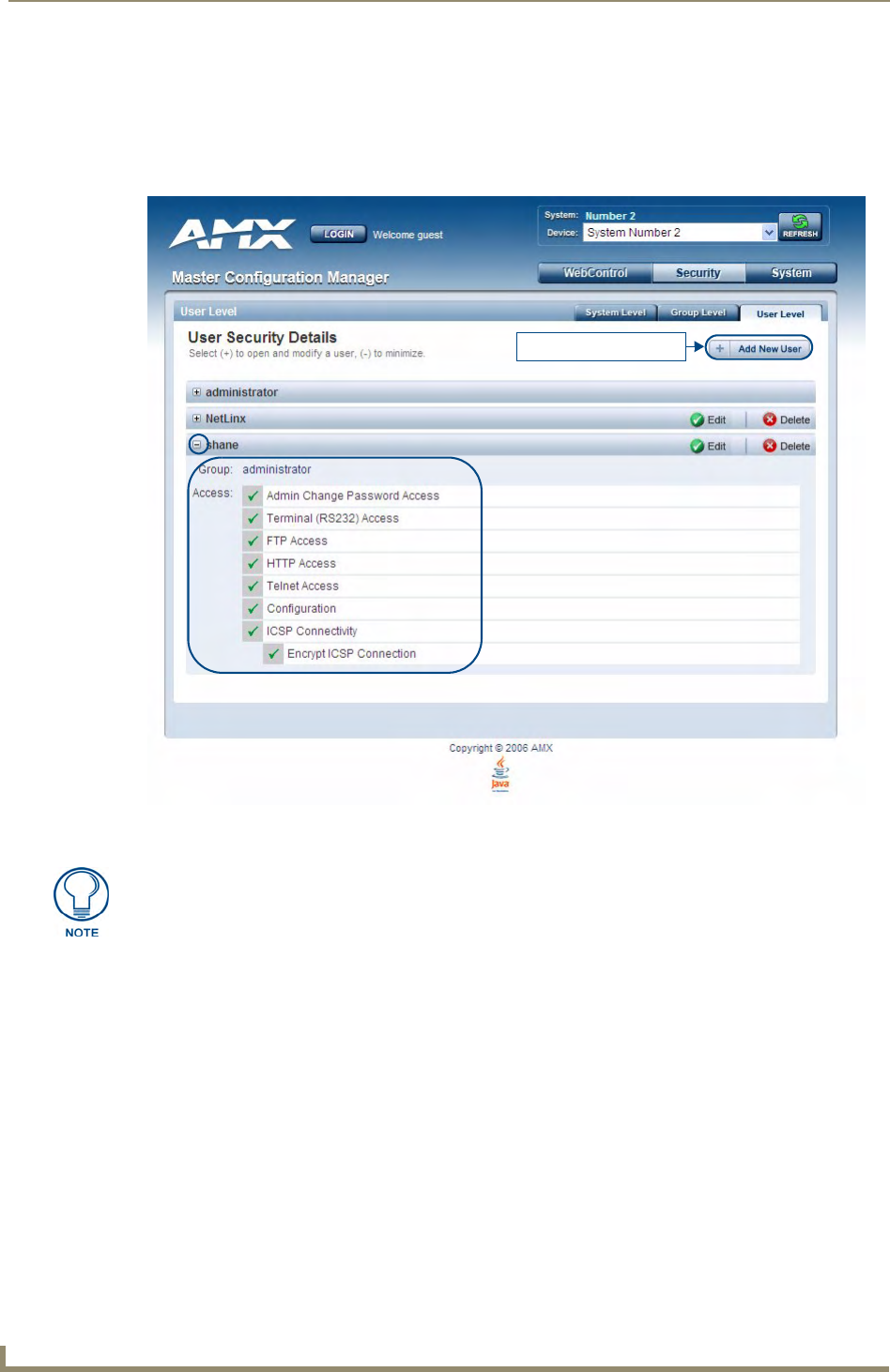Toggle HTTP Access checkmark

pyautogui.click(x=253, y=563)
